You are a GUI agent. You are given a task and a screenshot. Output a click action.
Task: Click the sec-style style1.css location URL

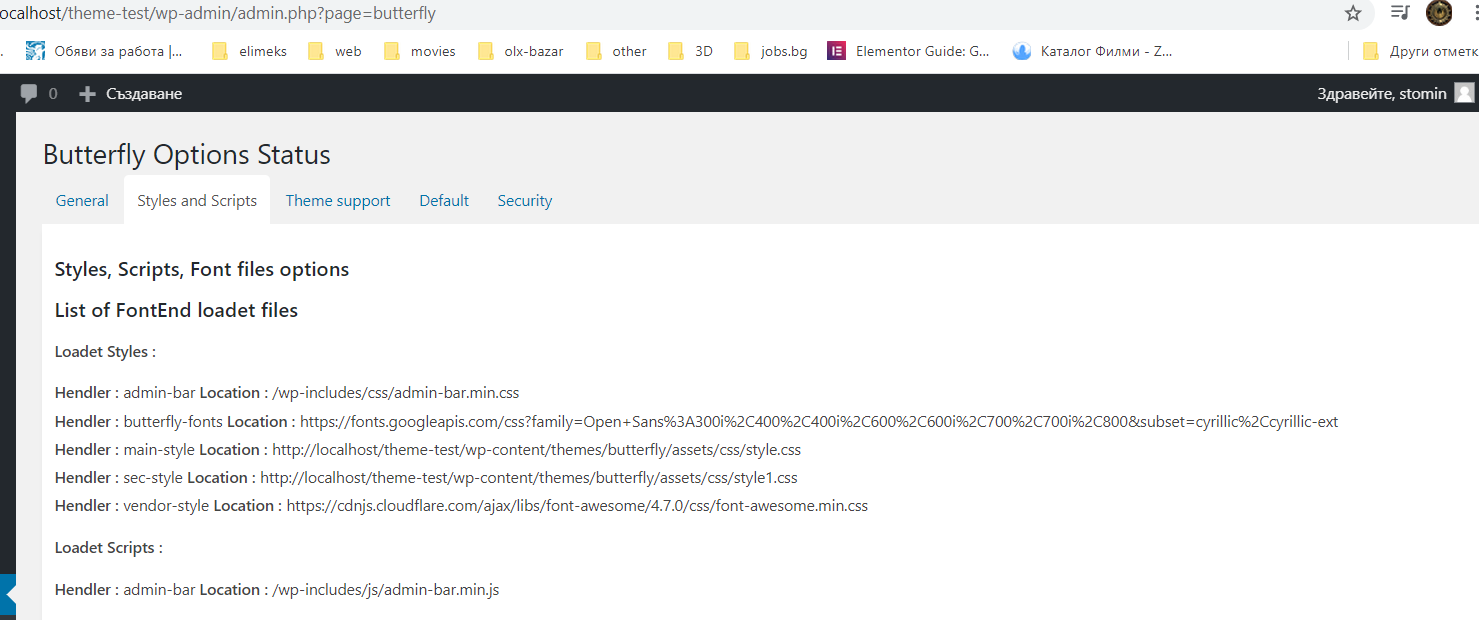pyautogui.click(x=529, y=478)
